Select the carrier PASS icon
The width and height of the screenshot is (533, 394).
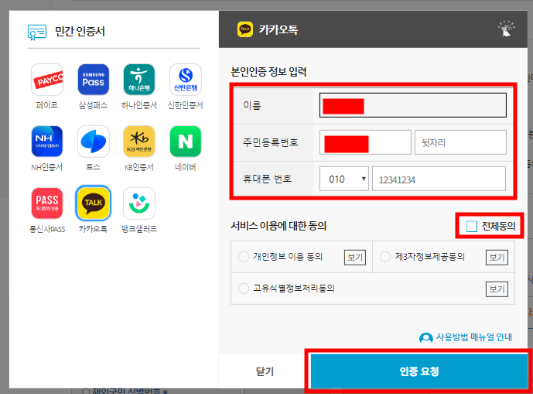tap(47, 203)
